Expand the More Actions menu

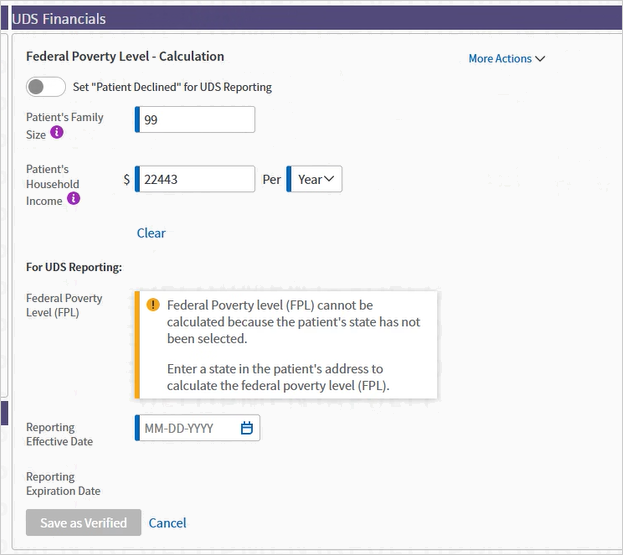(507, 59)
